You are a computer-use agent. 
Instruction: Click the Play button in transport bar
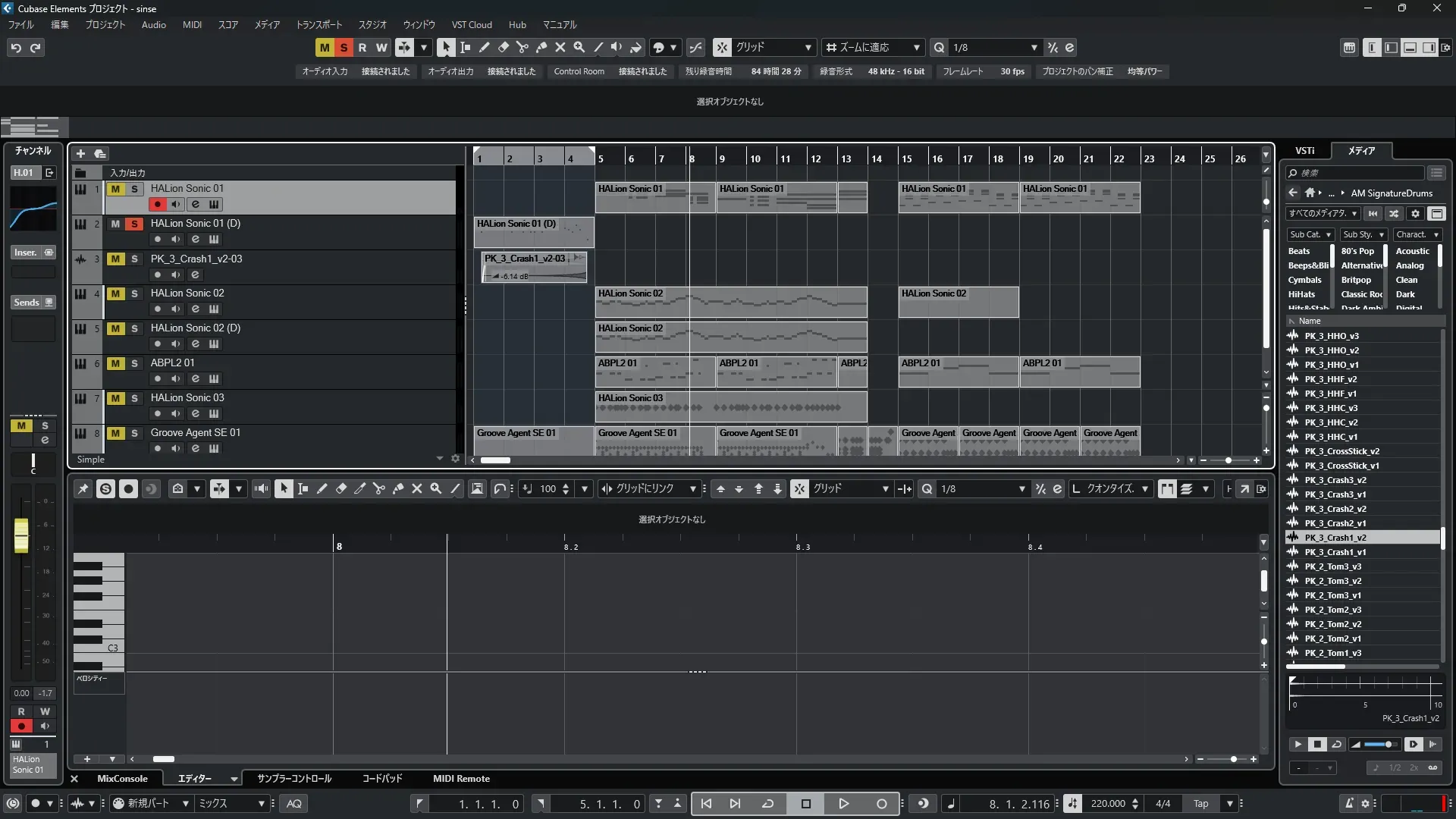tap(843, 804)
